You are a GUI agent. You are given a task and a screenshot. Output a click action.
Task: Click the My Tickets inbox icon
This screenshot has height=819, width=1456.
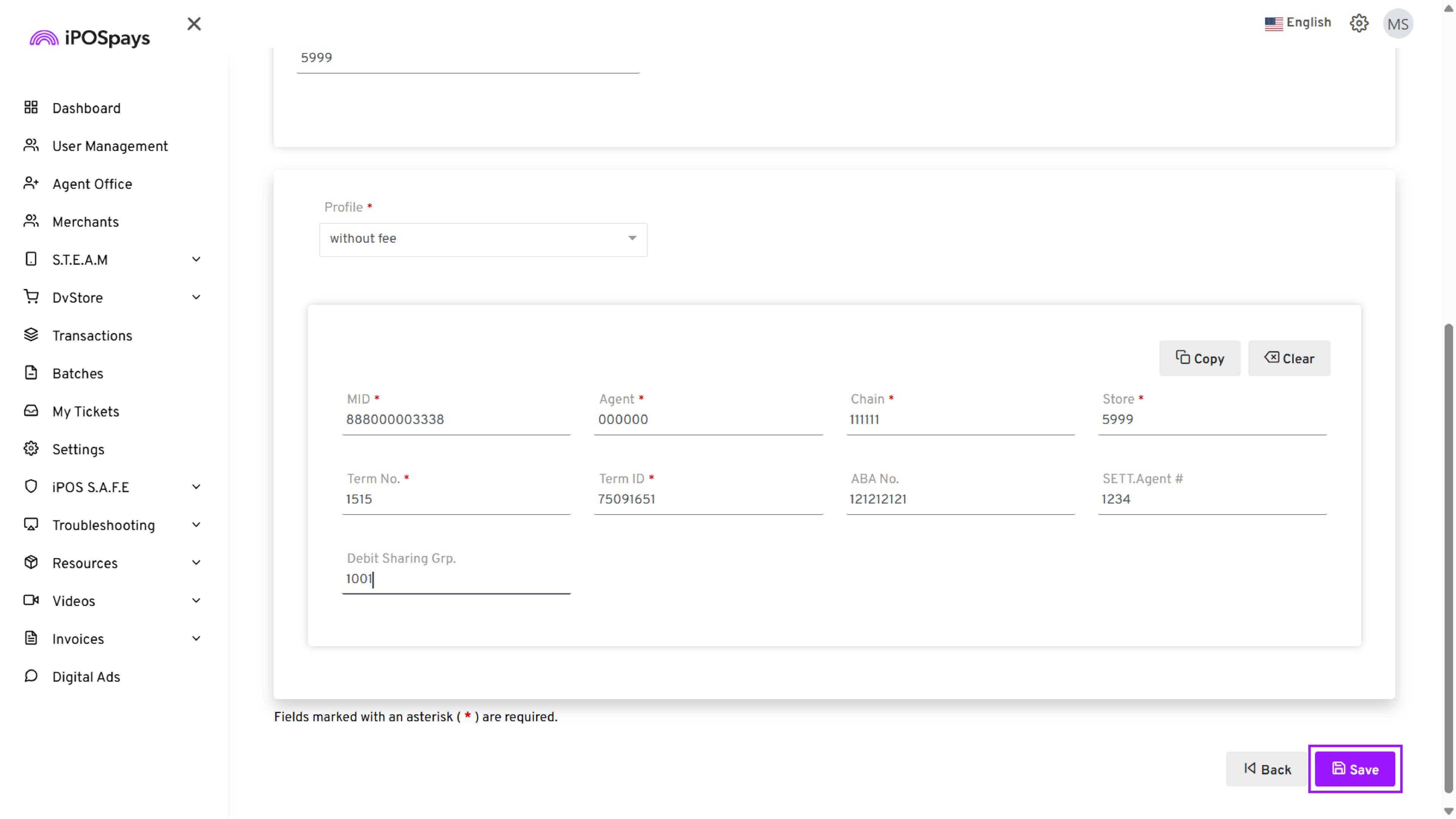31,410
